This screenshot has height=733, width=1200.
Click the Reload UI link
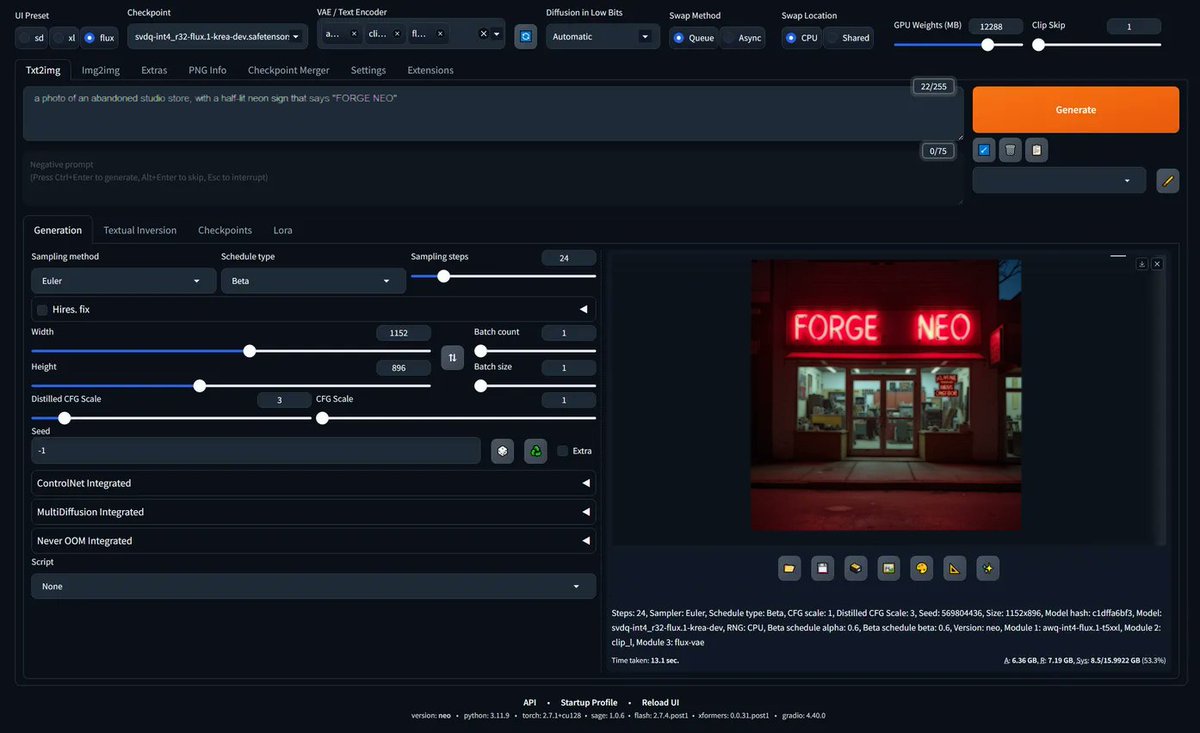coord(660,702)
